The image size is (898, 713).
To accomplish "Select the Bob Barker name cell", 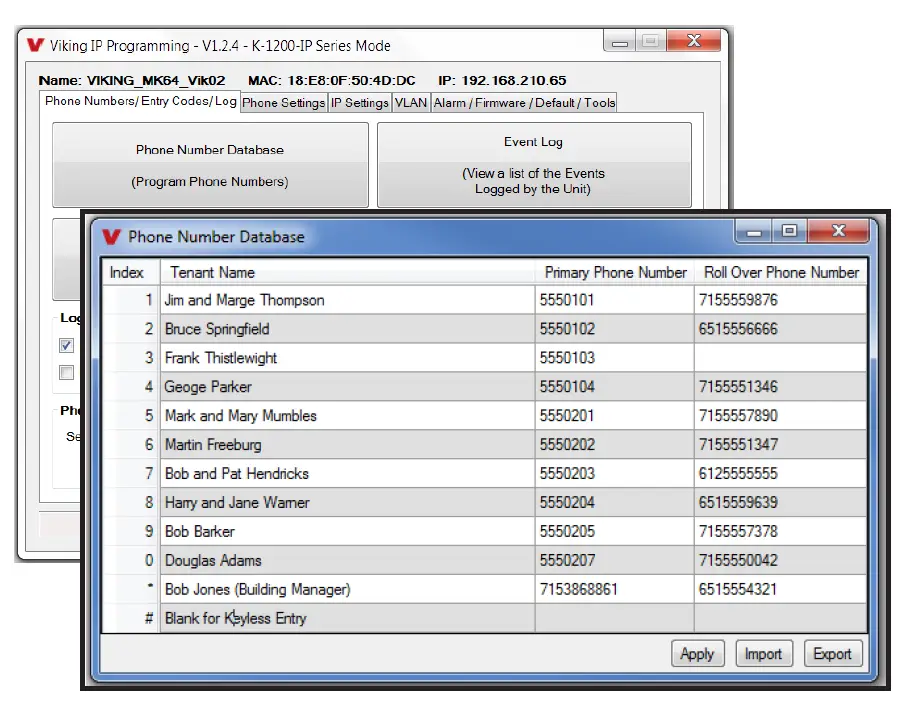I will pyautogui.click(x=347, y=531).
